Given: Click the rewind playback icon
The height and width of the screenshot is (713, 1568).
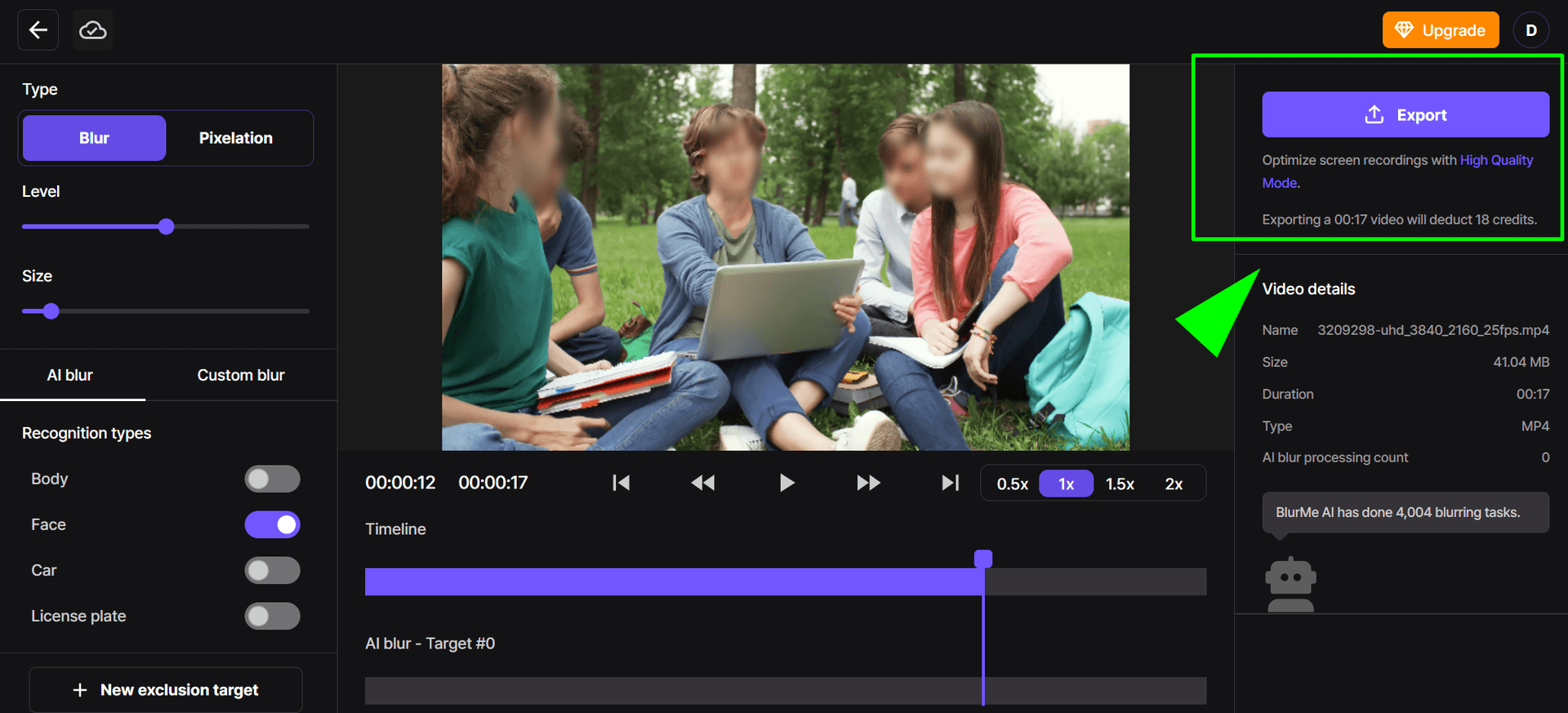Looking at the screenshot, I should point(702,483).
